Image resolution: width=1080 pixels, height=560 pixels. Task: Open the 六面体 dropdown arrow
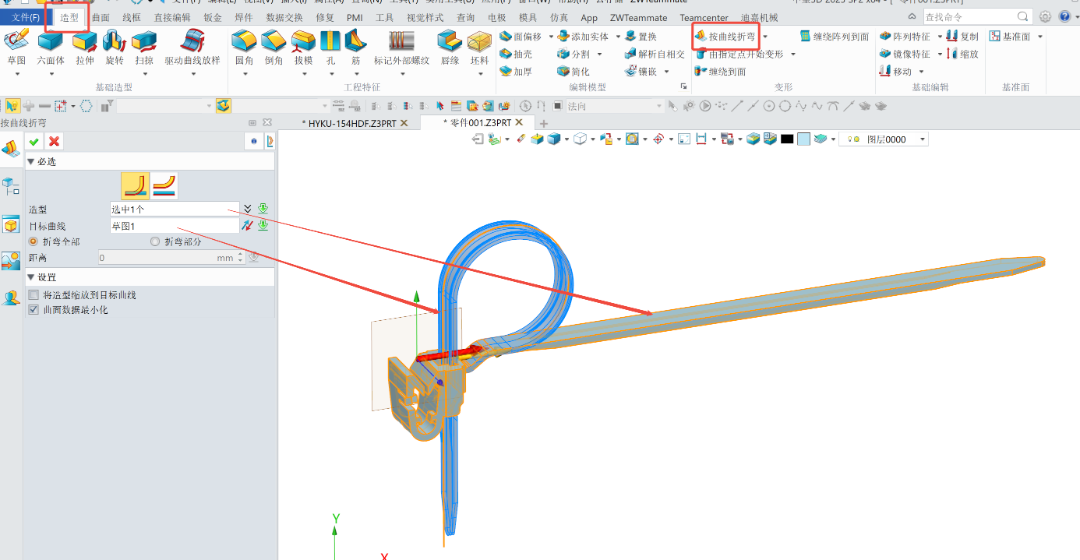click(50, 74)
